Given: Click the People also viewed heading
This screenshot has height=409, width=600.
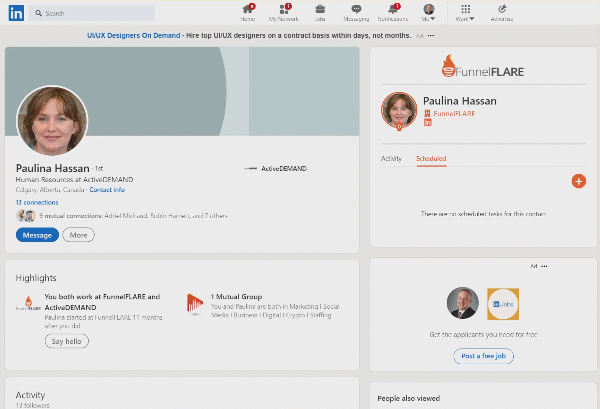Looking at the screenshot, I should [x=409, y=398].
